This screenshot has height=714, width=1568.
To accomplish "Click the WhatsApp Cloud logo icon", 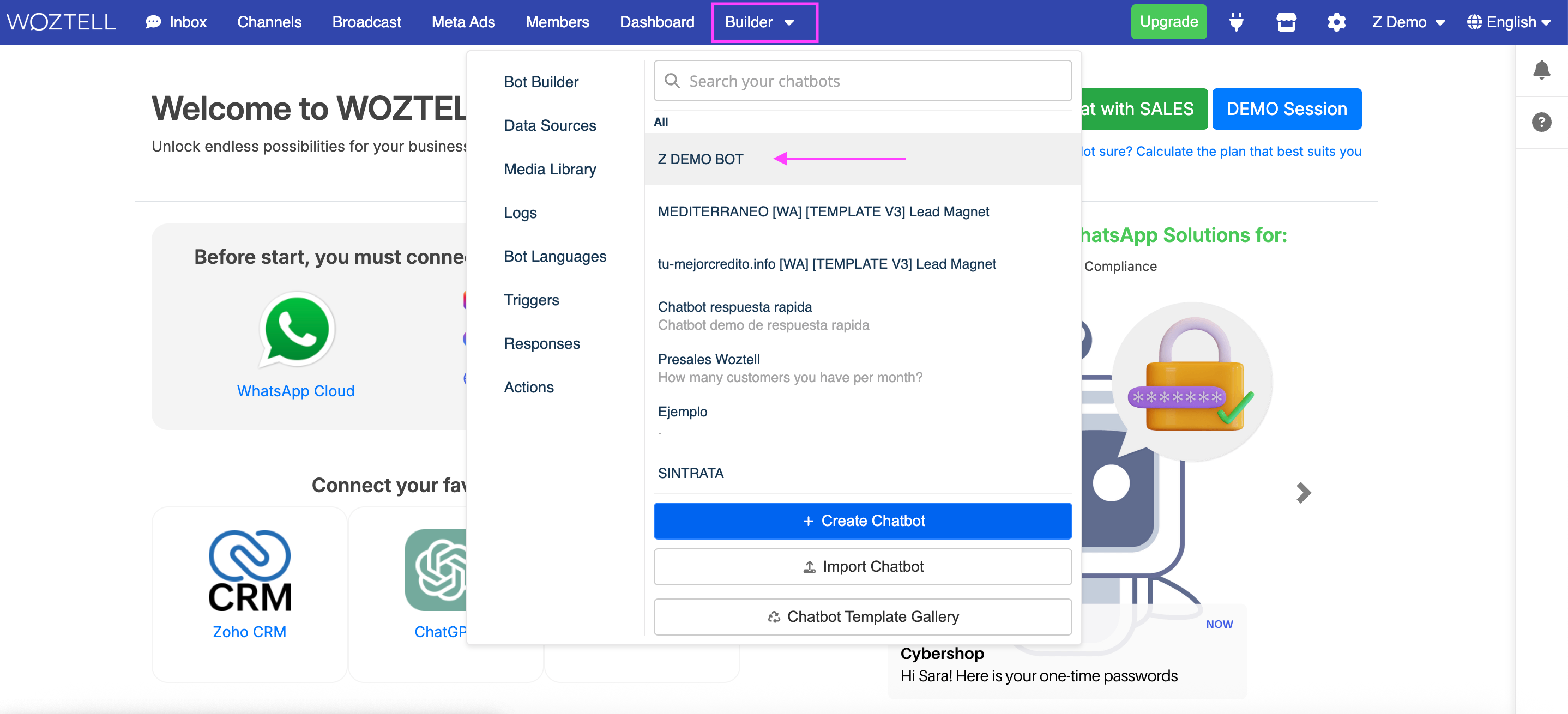I will [297, 329].
